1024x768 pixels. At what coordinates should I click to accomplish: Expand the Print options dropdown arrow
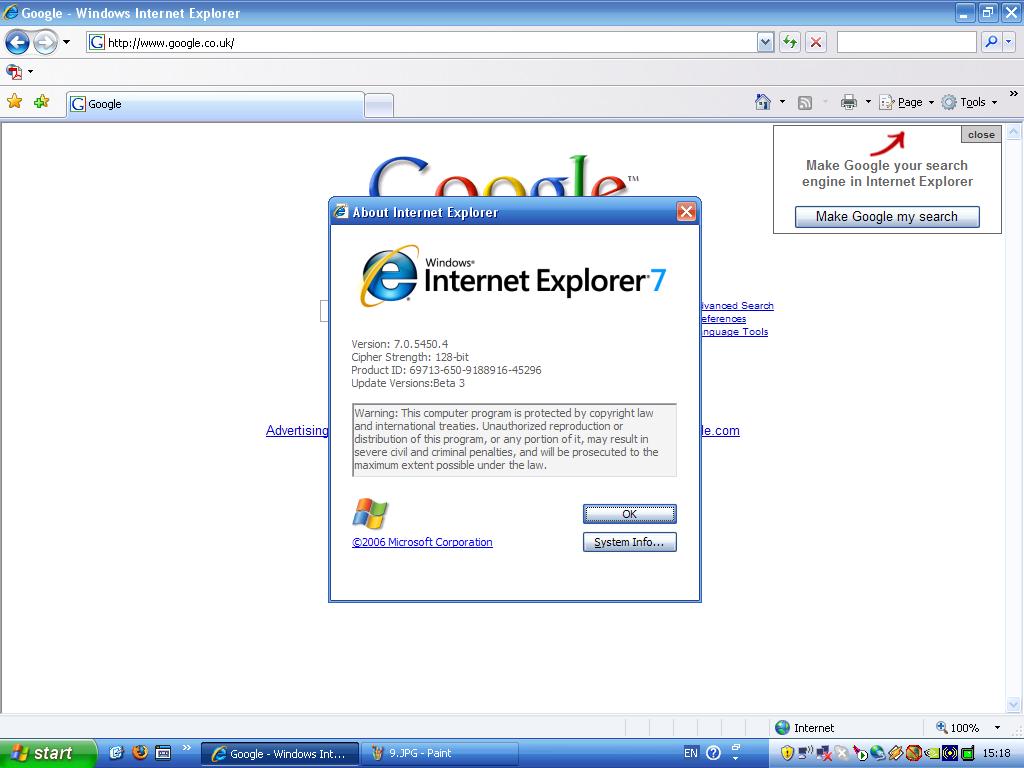(x=868, y=102)
